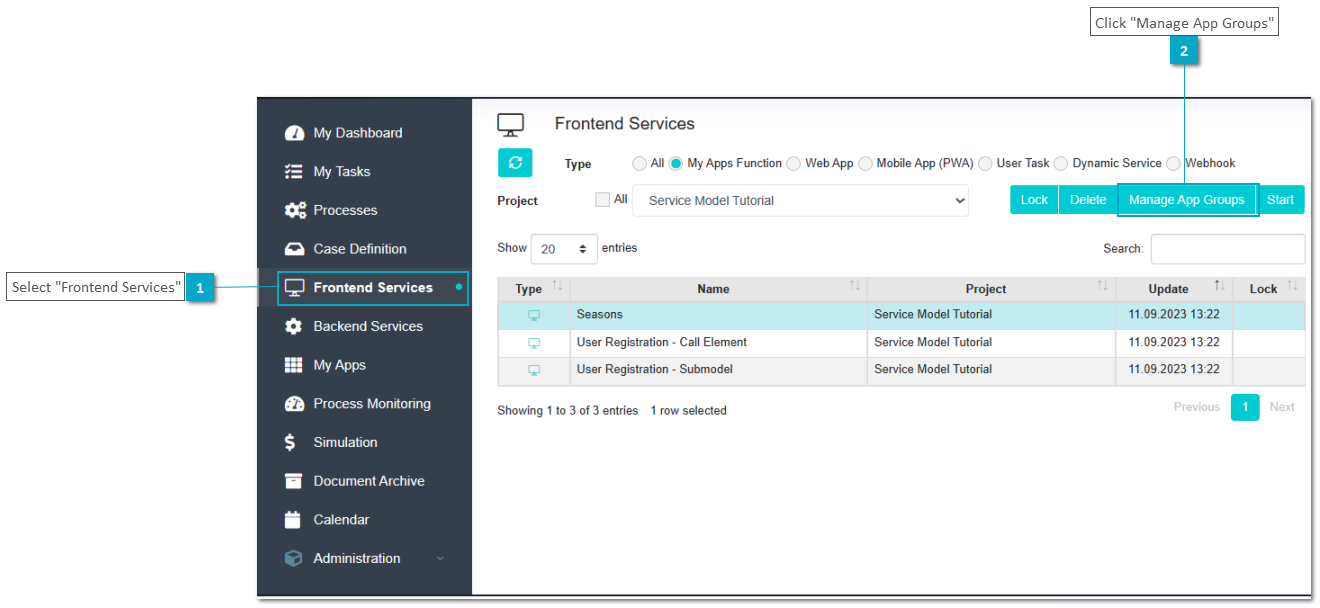Click the Frontend Services monitor icon in sidebar

pos(294,288)
